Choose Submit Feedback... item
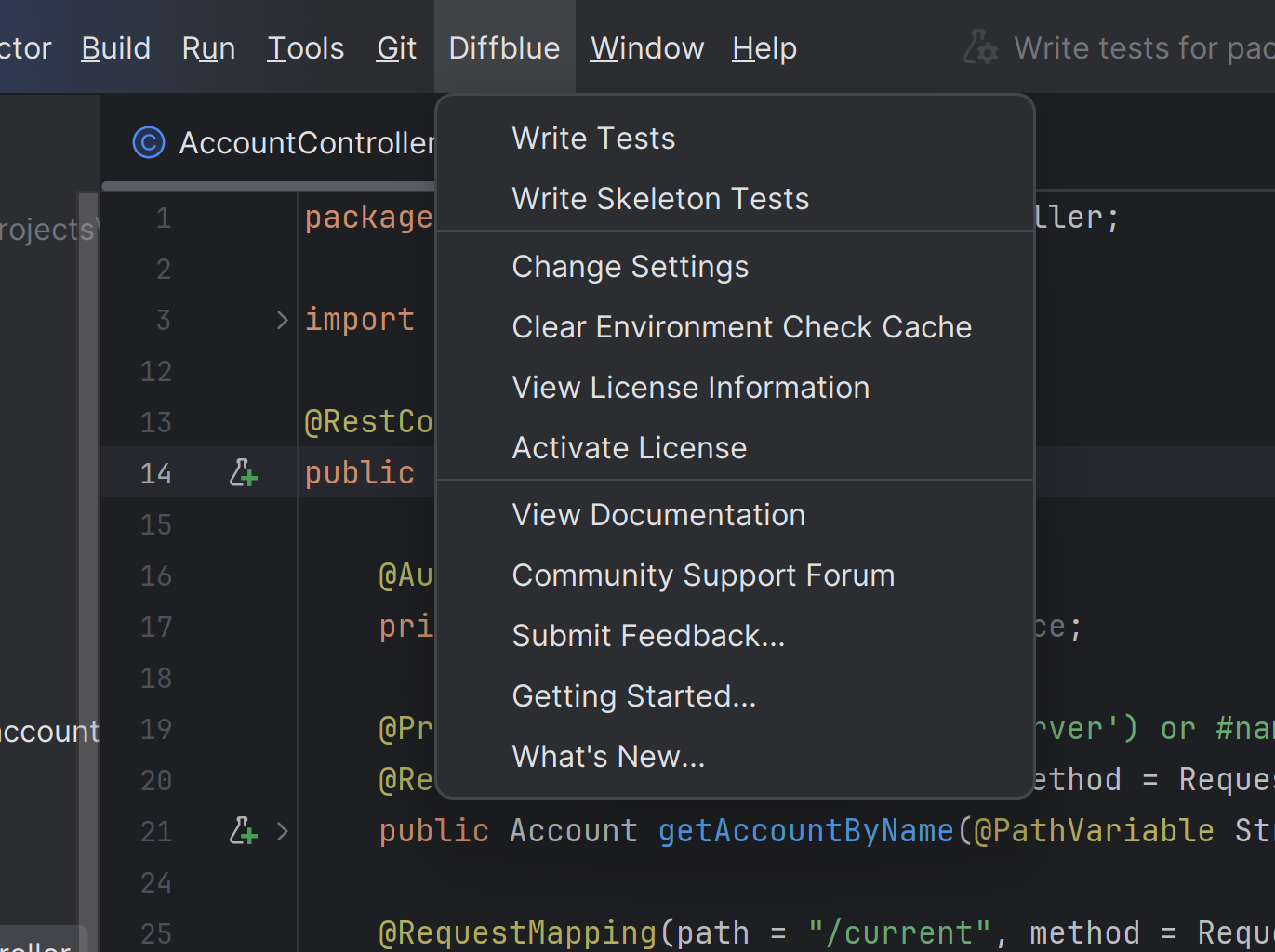This screenshot has width=1275, height=952. coord(648,636)
